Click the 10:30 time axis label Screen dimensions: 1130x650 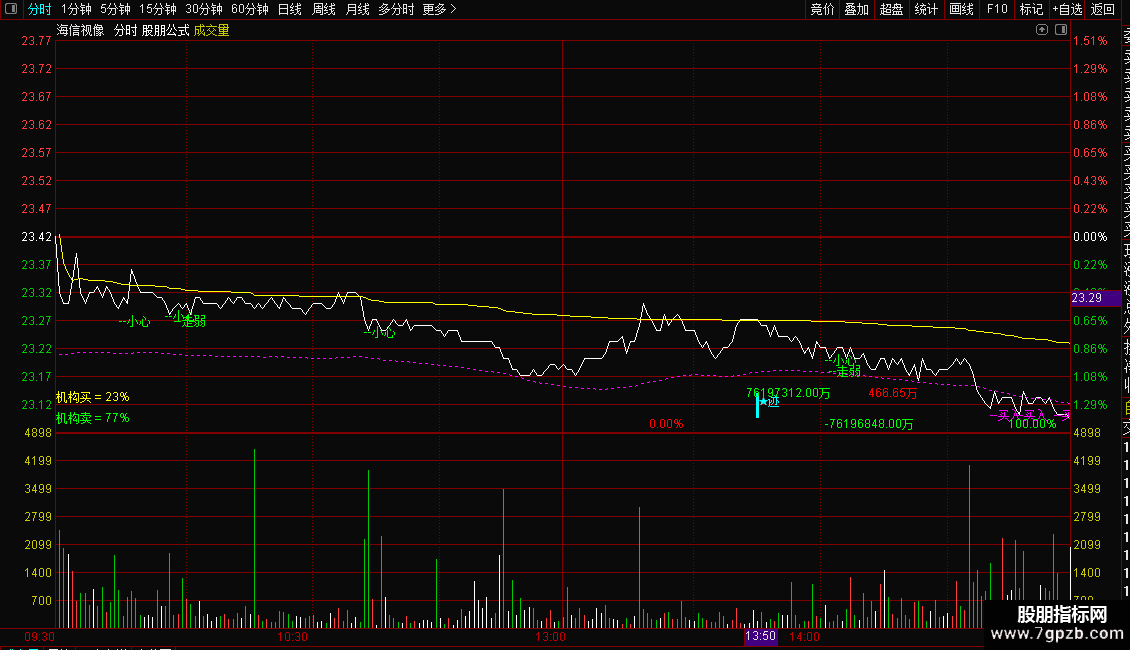293,637
